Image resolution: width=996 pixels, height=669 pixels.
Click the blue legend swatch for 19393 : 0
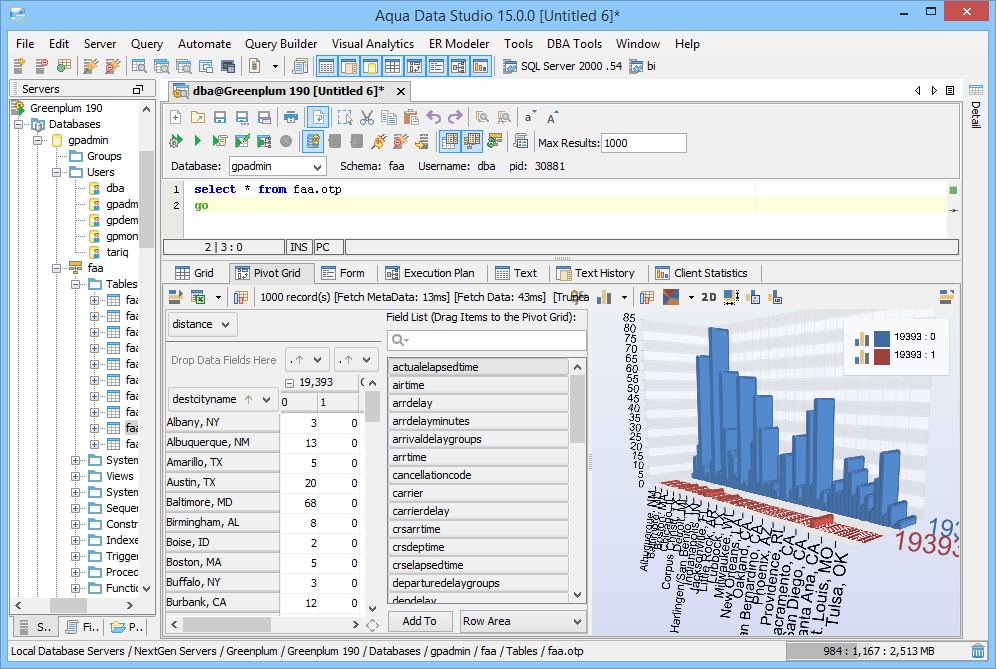coord(882,338)
